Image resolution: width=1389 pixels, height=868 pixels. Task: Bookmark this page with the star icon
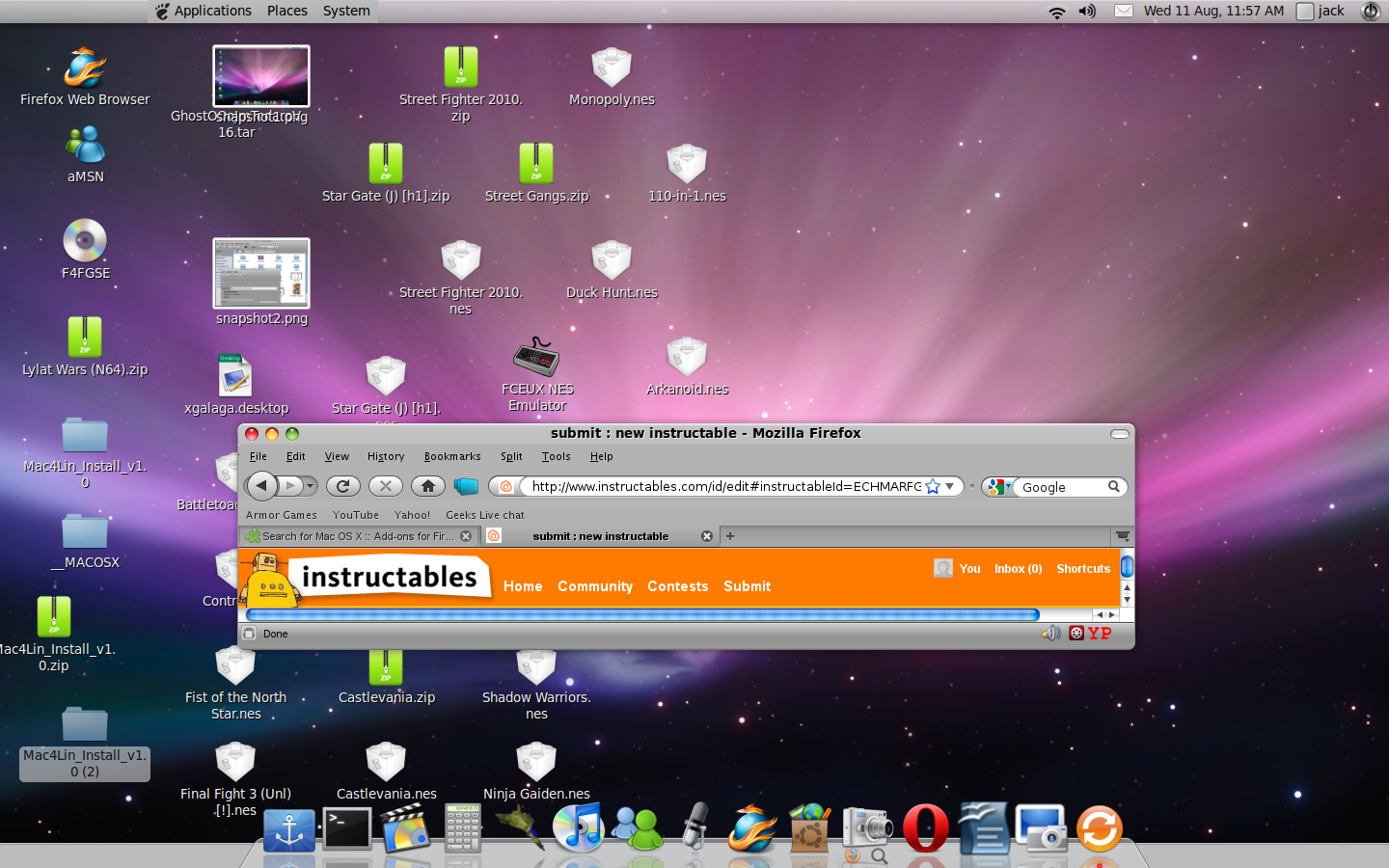click(x=932, y=487)
